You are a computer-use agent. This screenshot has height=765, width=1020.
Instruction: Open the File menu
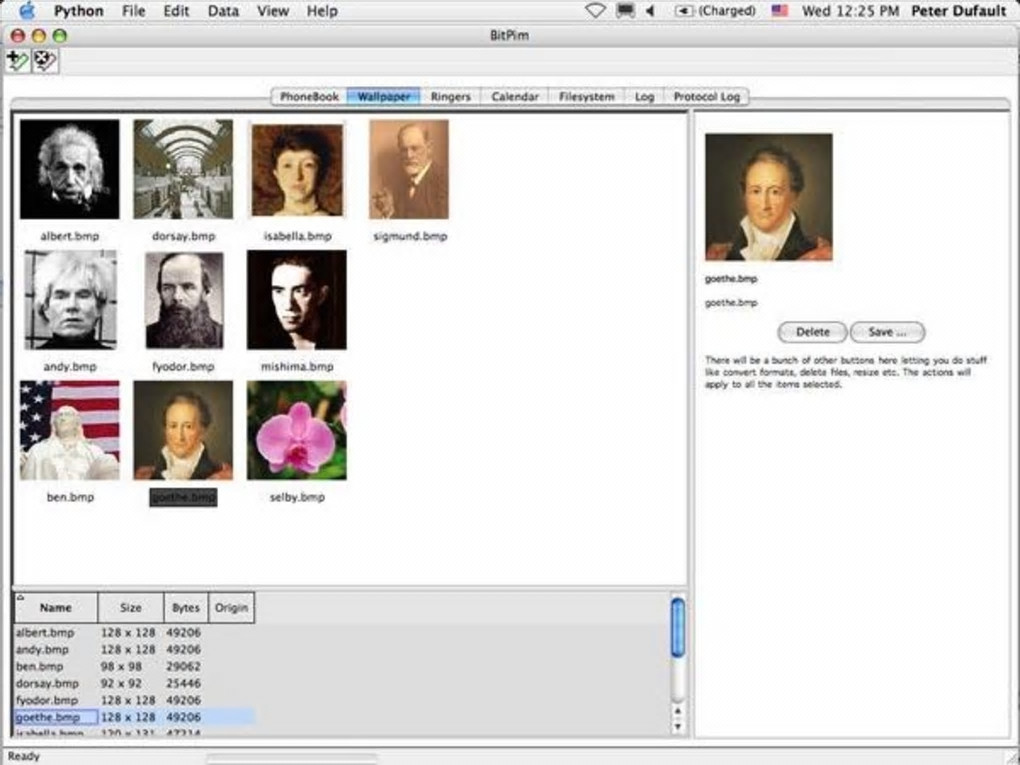click(x=133, y=10)
